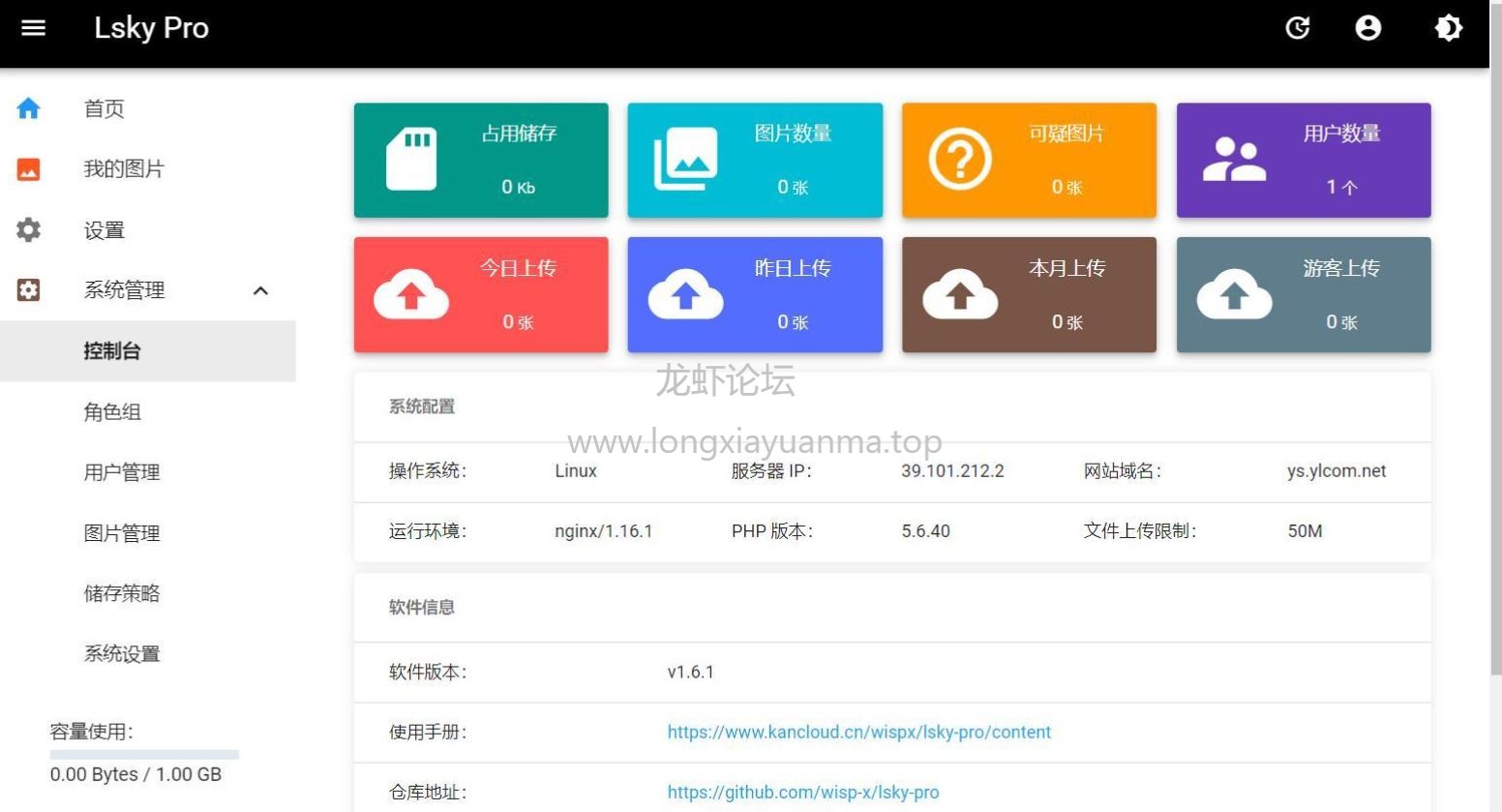Click the server IP value 39.101.212.2

[952, 471]
